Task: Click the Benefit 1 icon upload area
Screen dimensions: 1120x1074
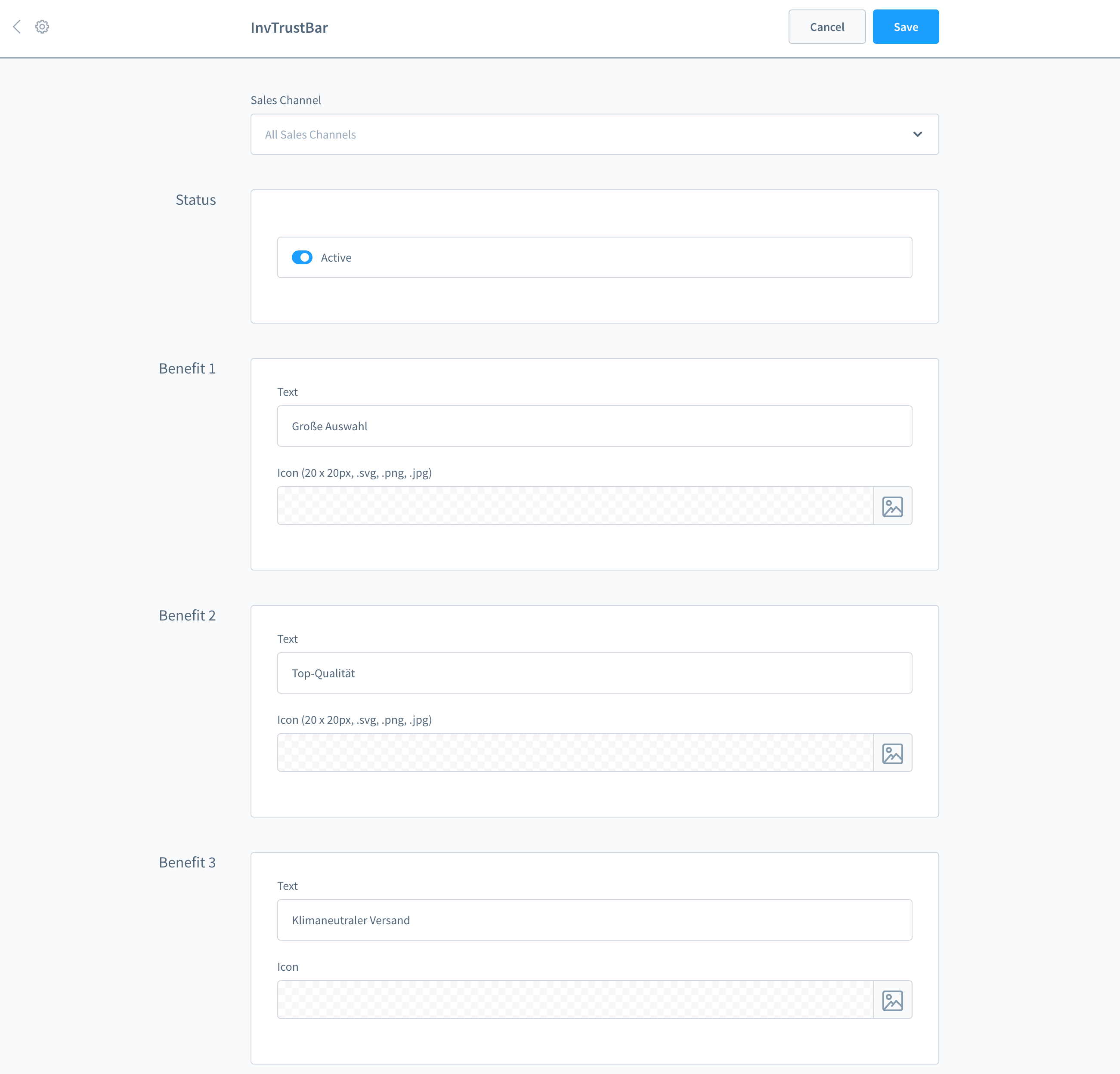Action: pos(575,506)
